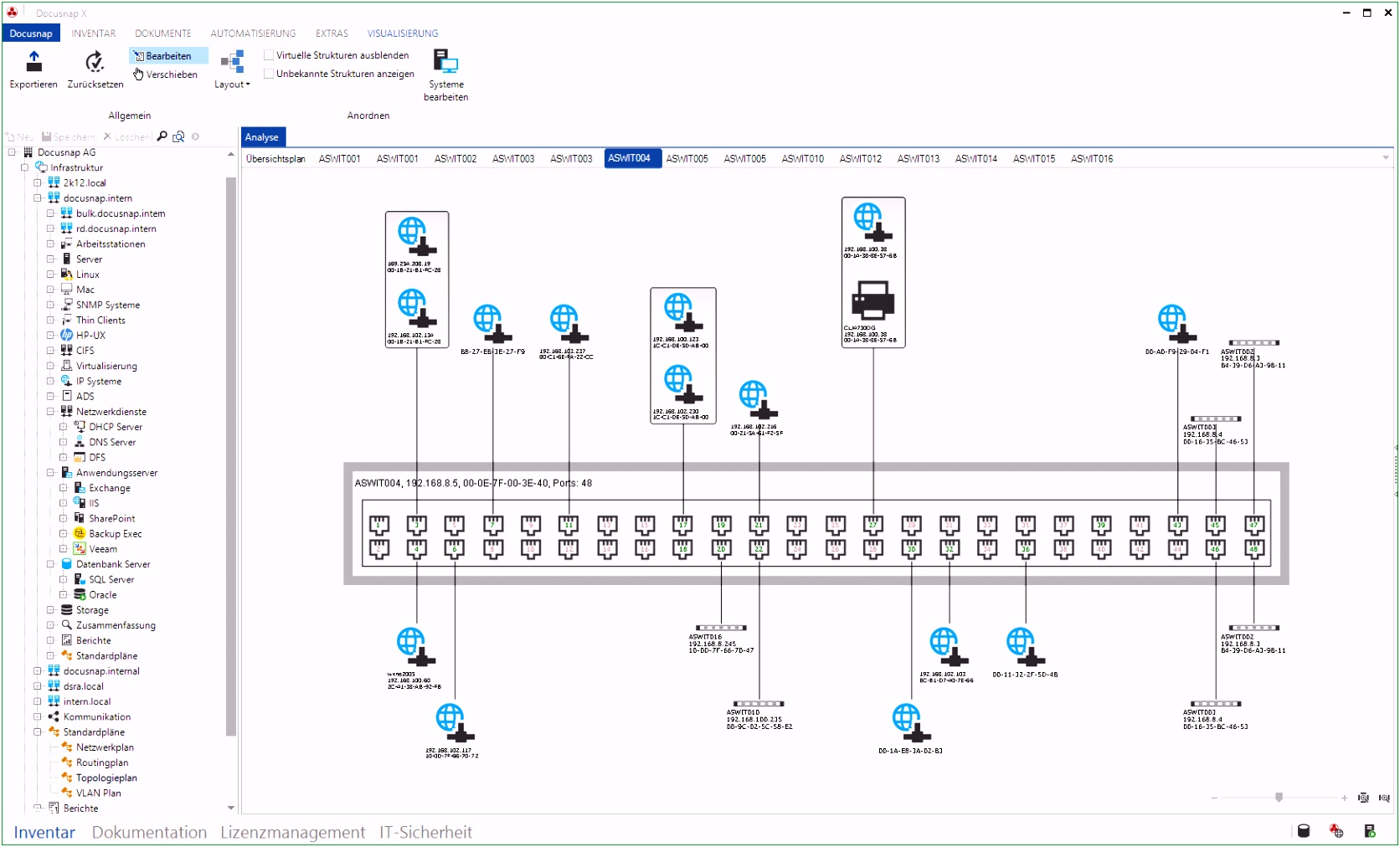This screenshot has height=847, width=1400.
Task: Click the Oracle database icon
Action: (80, 594)
